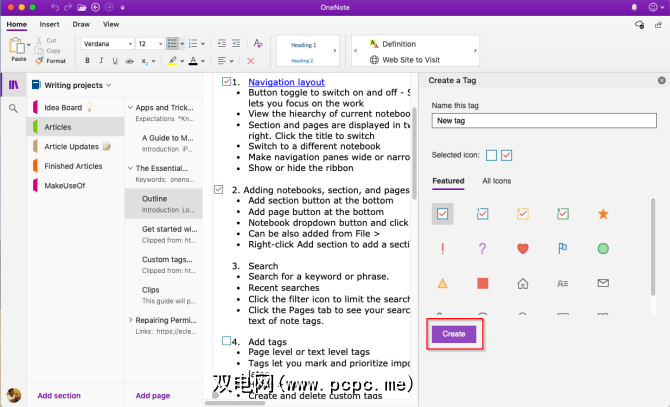Screen dimensions: 670x407
Task: Switch to the Insert tab
Action: [49, 24]
